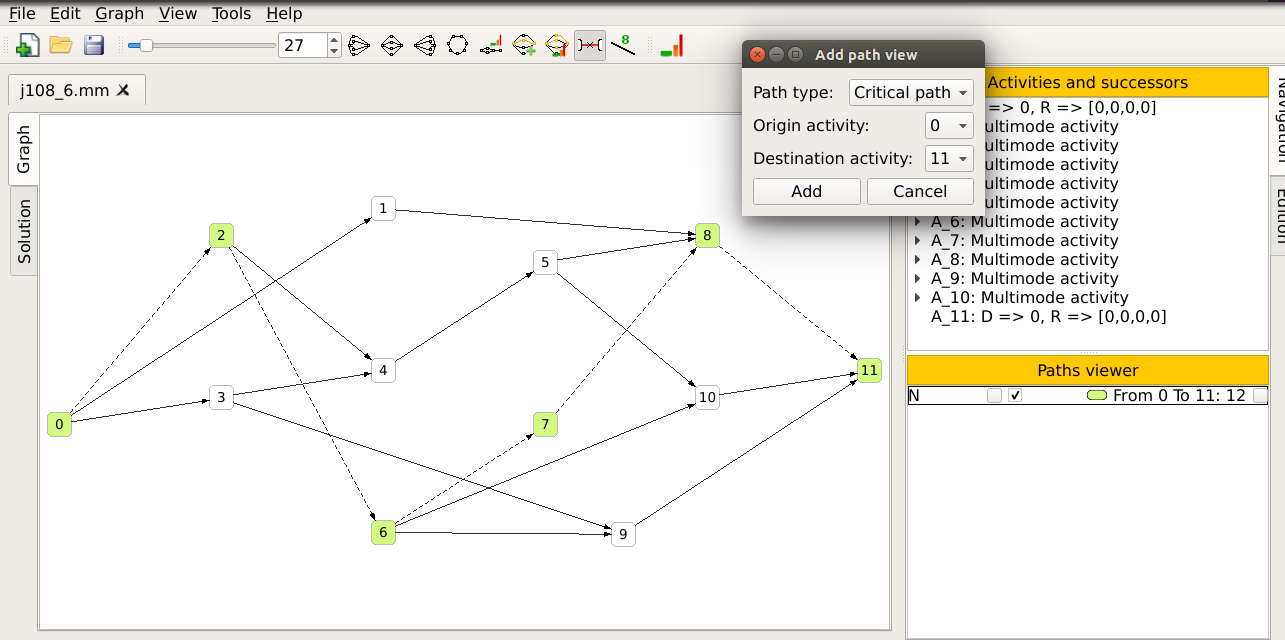Click the save floppy disk icon
Screen dimensions: 1285x640
(94, 45)
